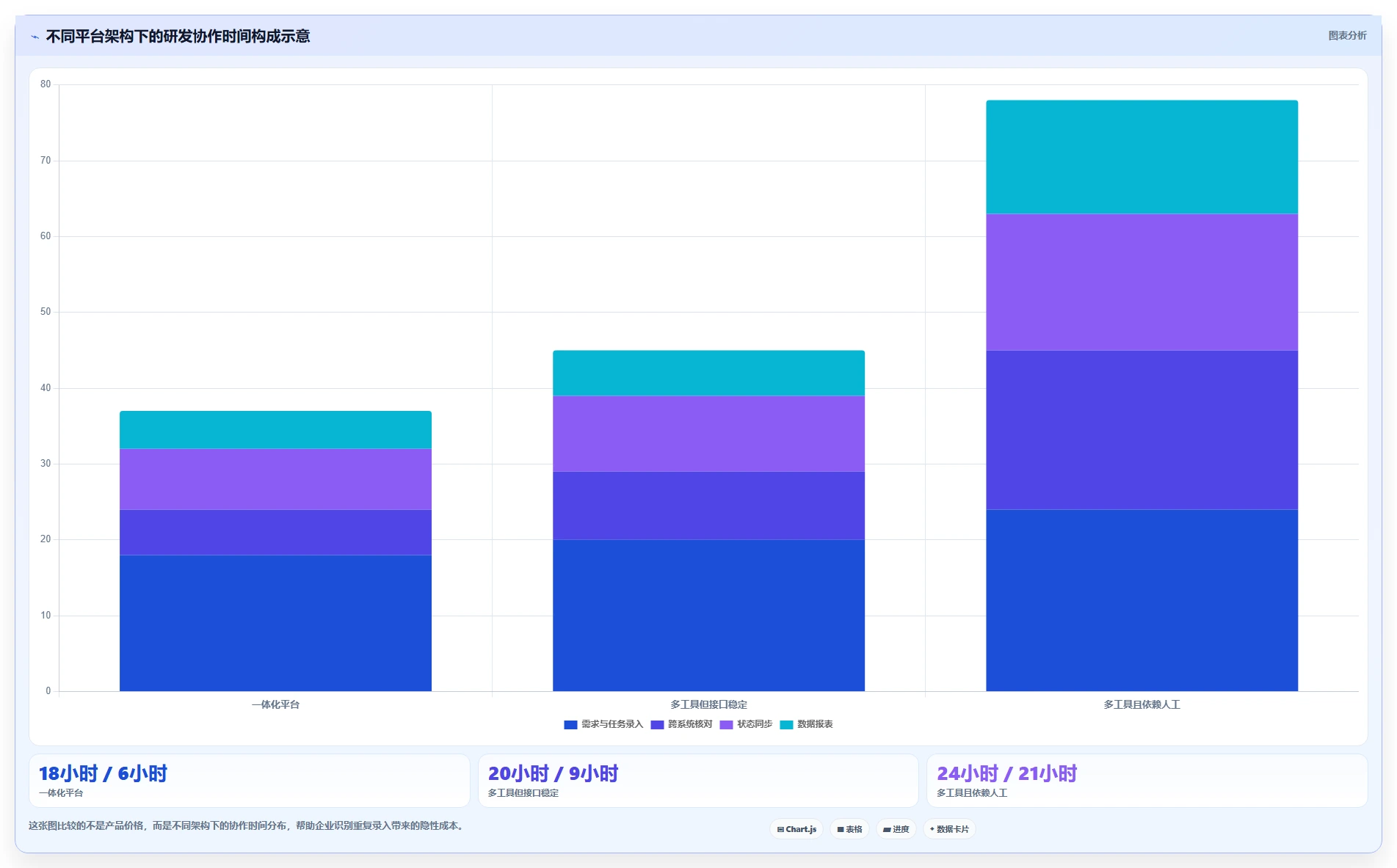This screenshot has width=1397, height=868.
Task: Click the y-axis value 40
Action: click(x=46, y=388)
